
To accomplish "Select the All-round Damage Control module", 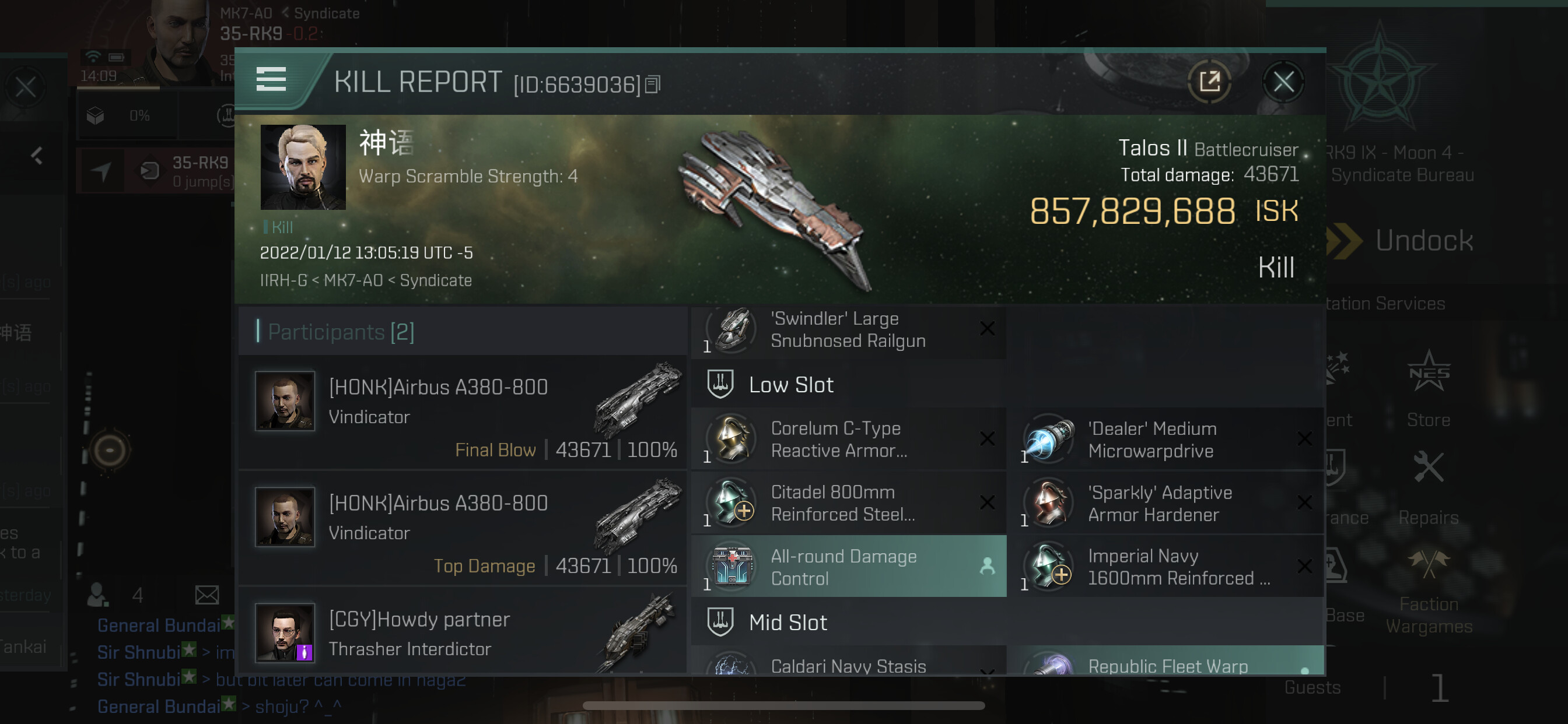I will pos(849,567).
